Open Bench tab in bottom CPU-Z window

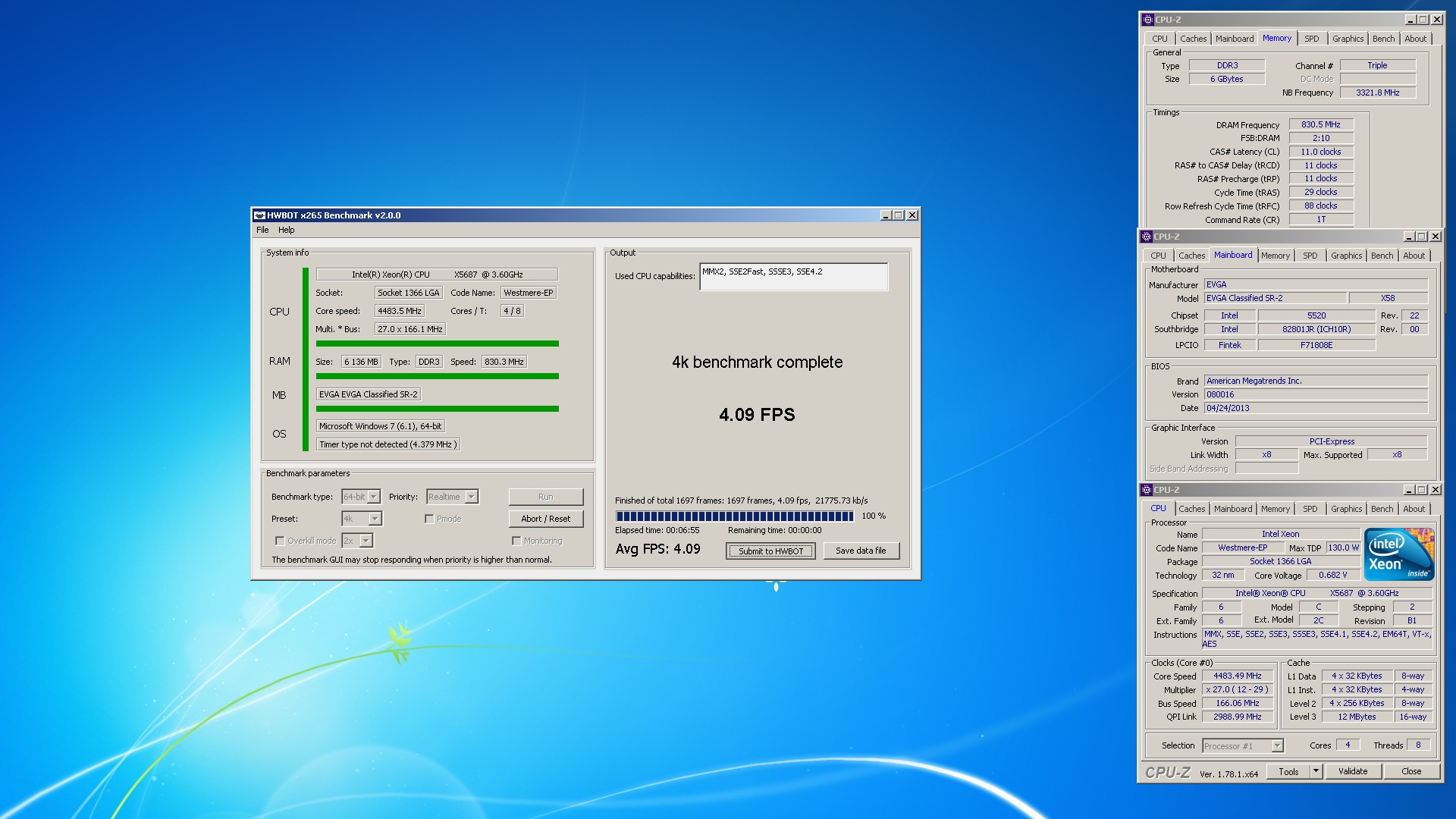click(1382, 509)
